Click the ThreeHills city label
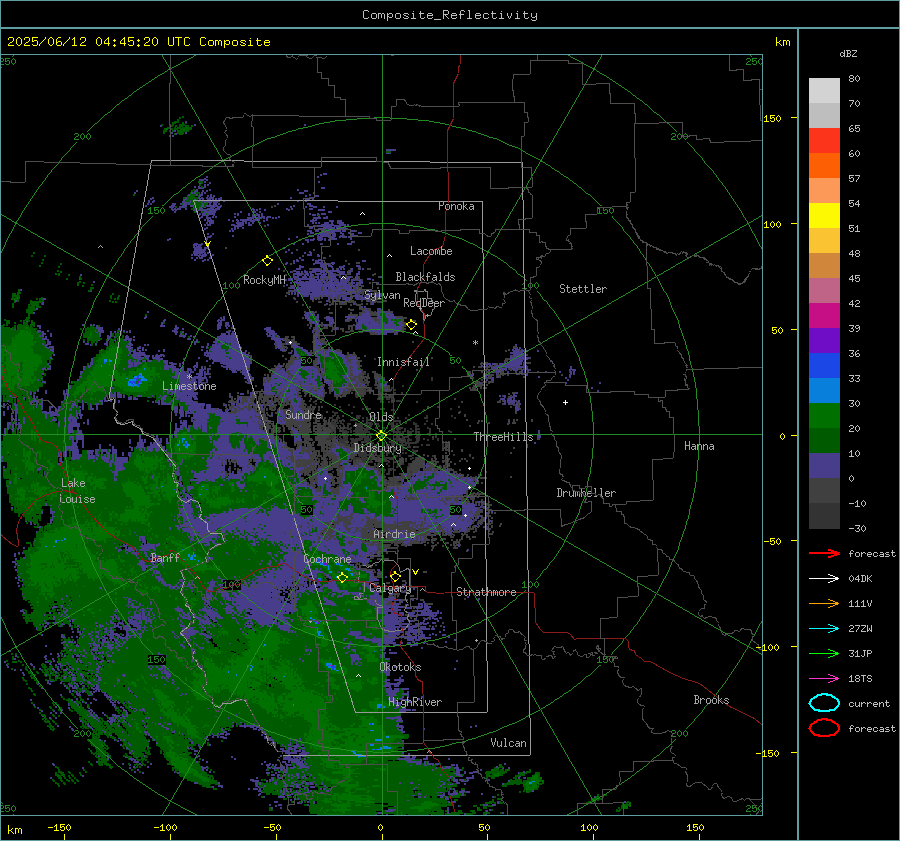This screenshot has height=841, width=900. (503, 437)
